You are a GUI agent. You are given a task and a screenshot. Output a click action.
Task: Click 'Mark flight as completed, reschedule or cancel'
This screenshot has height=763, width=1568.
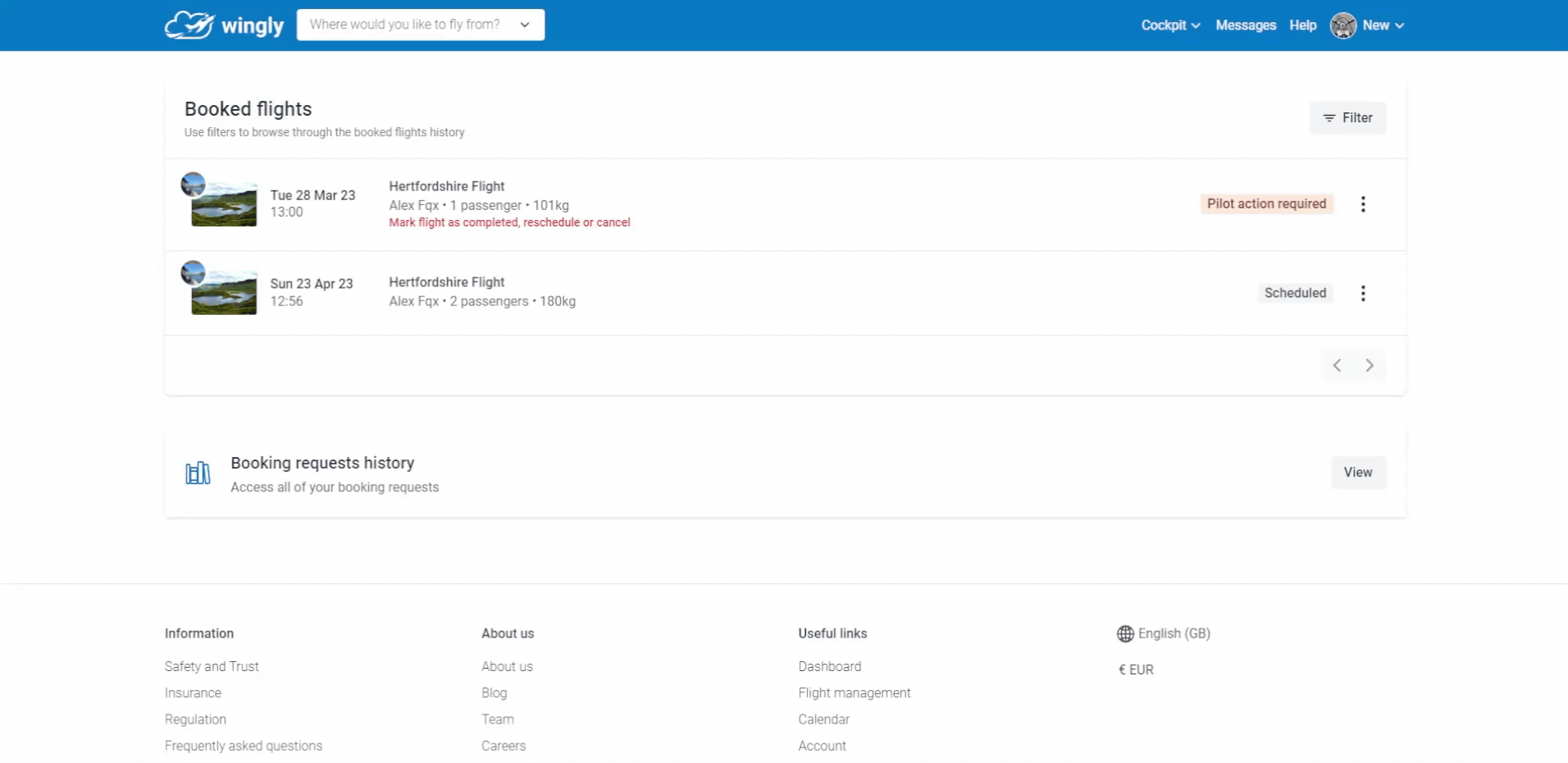509,222
